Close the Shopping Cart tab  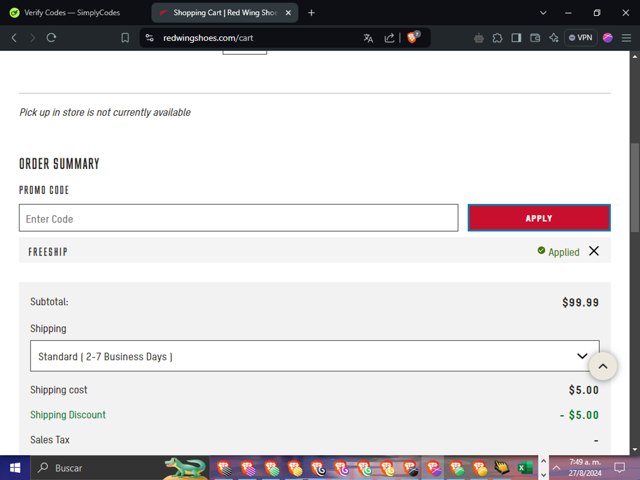(x=288, y=13)
